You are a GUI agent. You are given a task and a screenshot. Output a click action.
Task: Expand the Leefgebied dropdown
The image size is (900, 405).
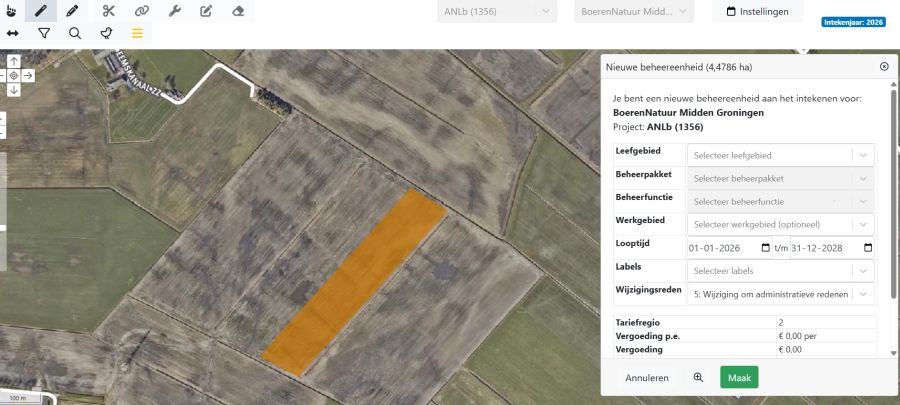[x=780, y=155]
